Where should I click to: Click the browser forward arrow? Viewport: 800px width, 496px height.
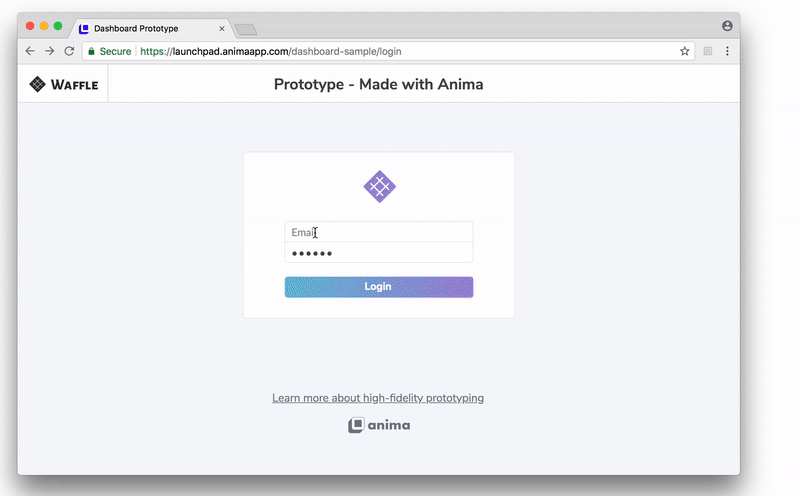click(x=49, y=51)
